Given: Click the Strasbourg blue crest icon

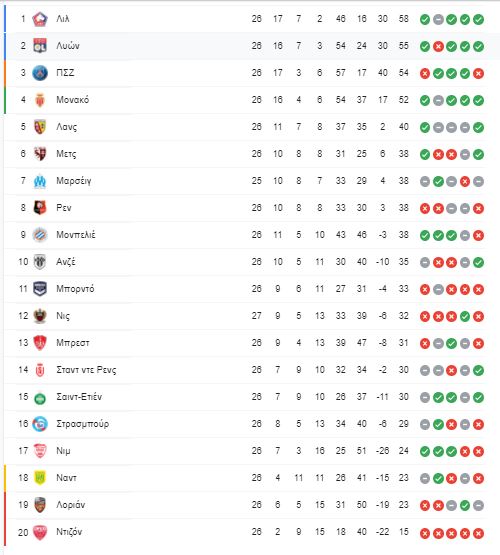Looking at the screenshot, I should click(x=40, y=424).
